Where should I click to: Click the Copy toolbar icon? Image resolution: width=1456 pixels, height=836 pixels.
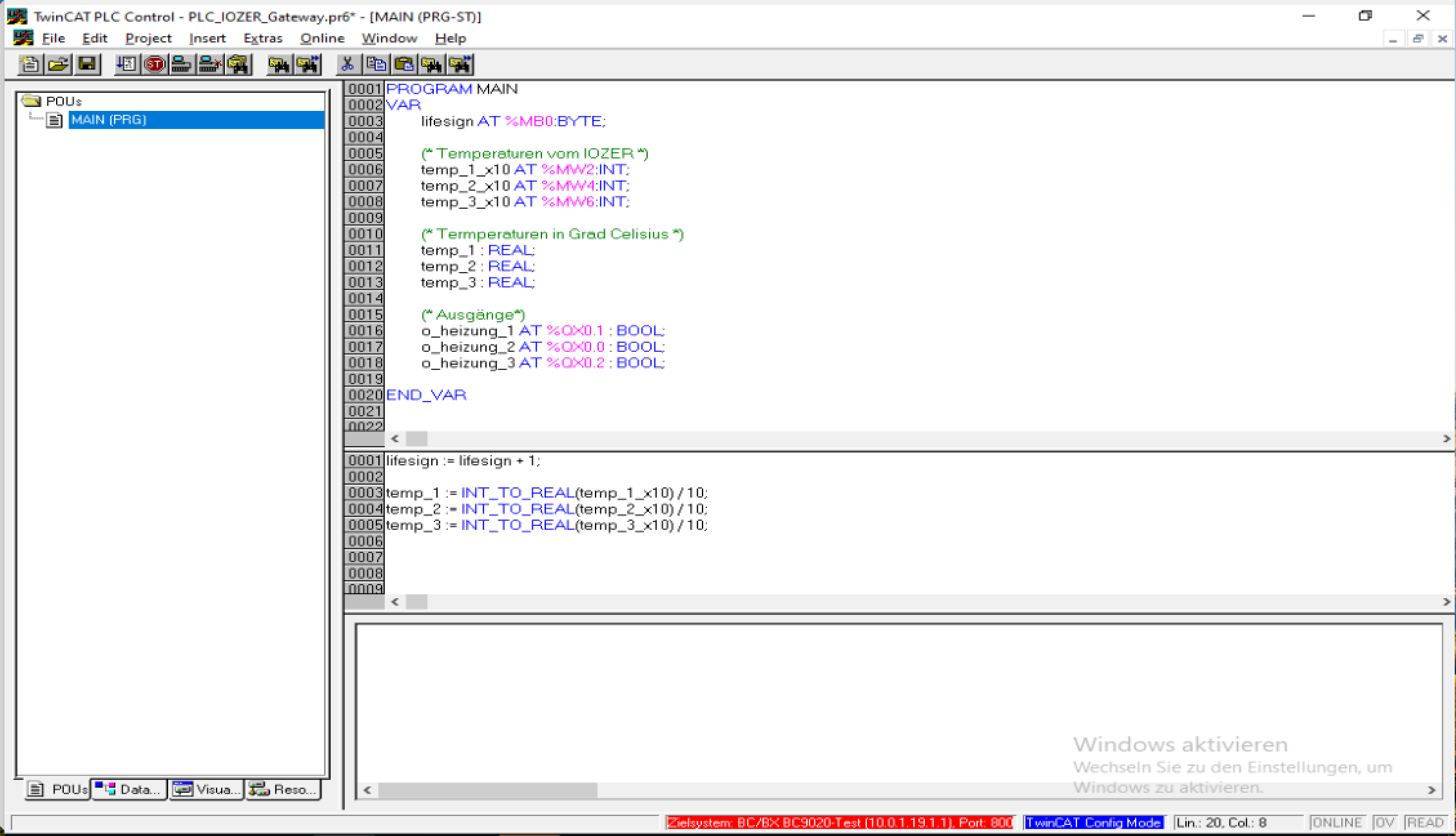[x=376, y=64]
